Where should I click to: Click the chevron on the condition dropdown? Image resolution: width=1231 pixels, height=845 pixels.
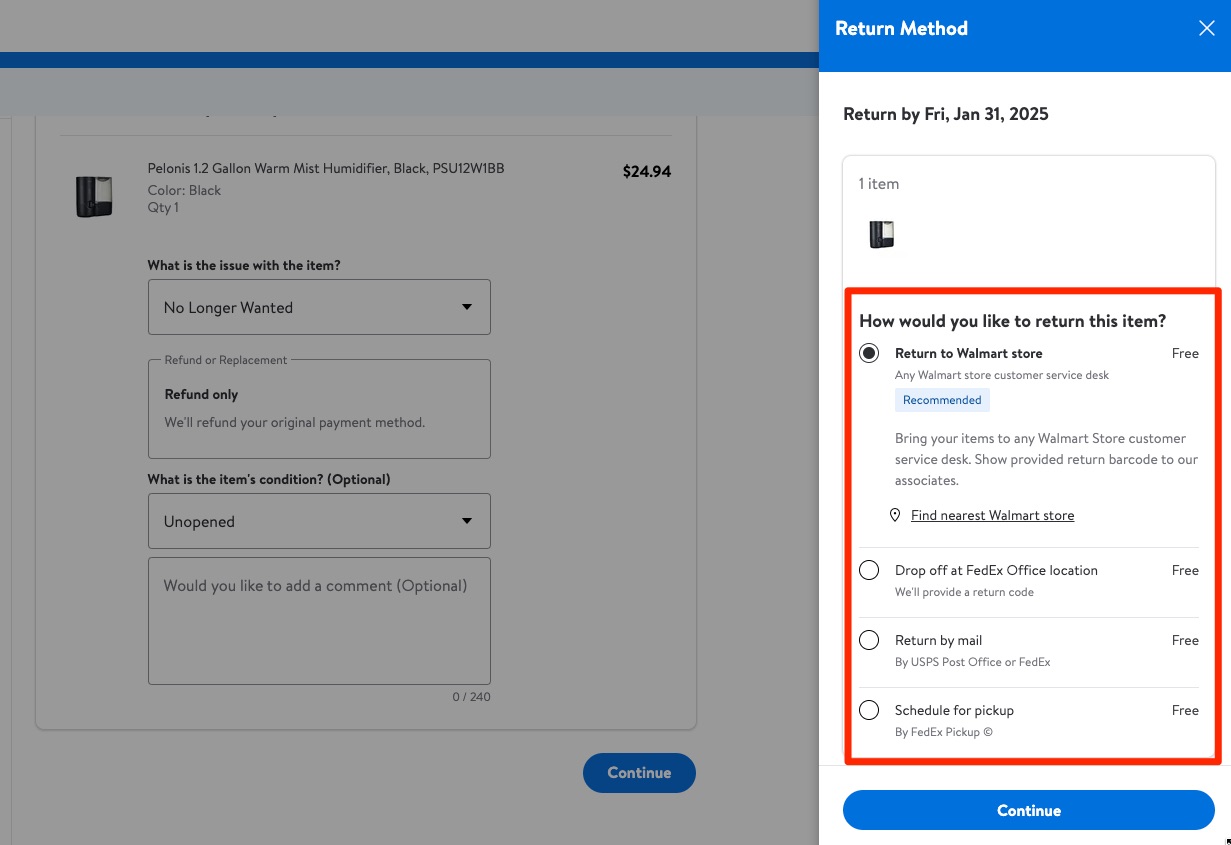[466, 521]
